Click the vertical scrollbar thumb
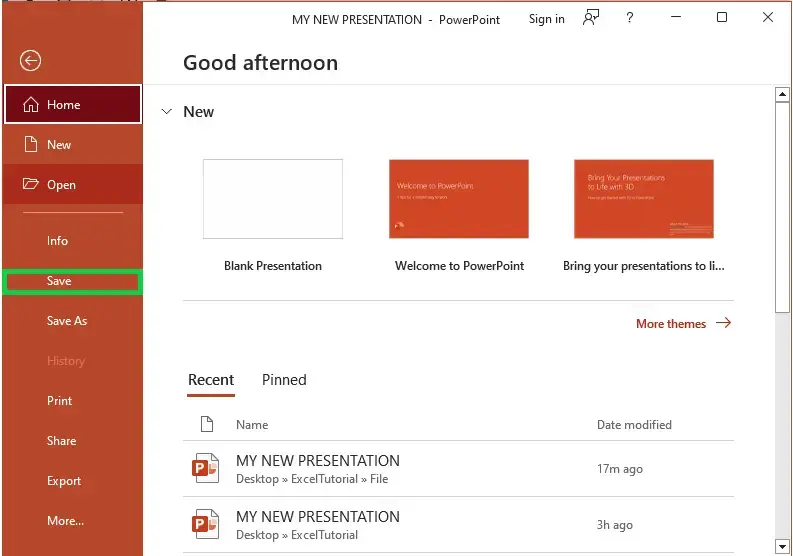The height and width of the screenshot is (556, 793). tap(782, 207)
